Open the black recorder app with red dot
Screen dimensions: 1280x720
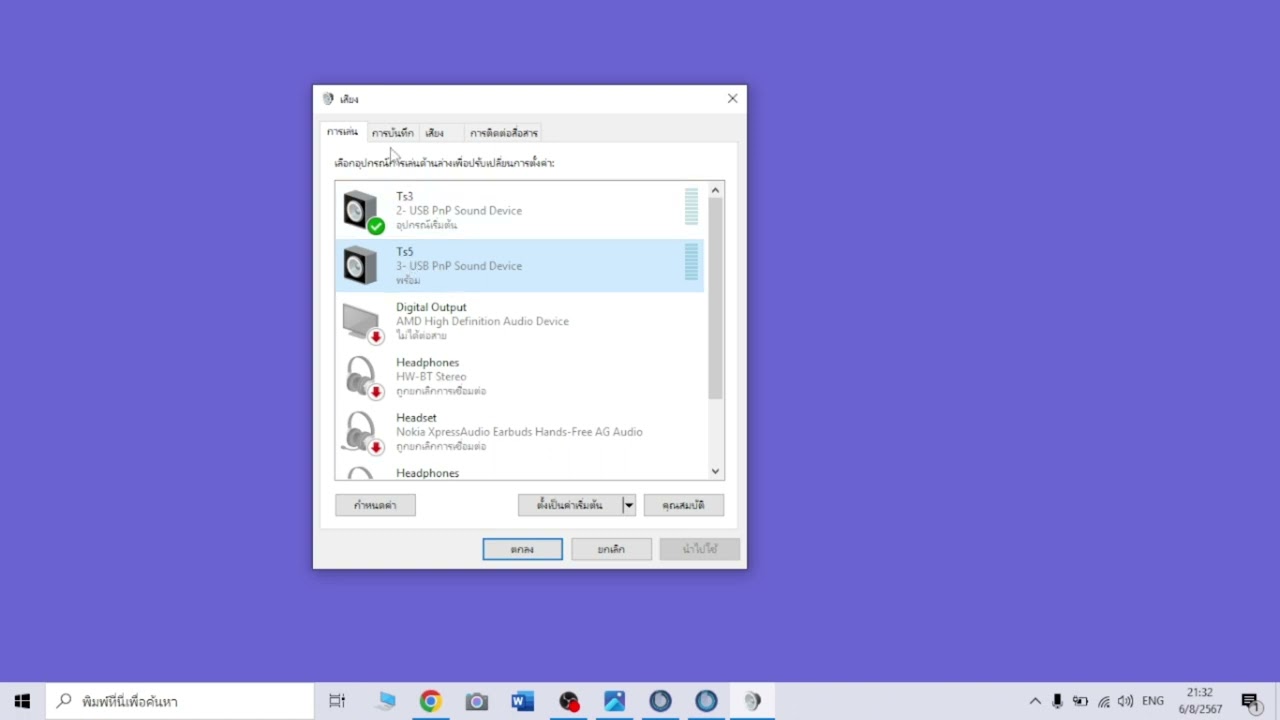pyautogui.click(x=568, y=701)
